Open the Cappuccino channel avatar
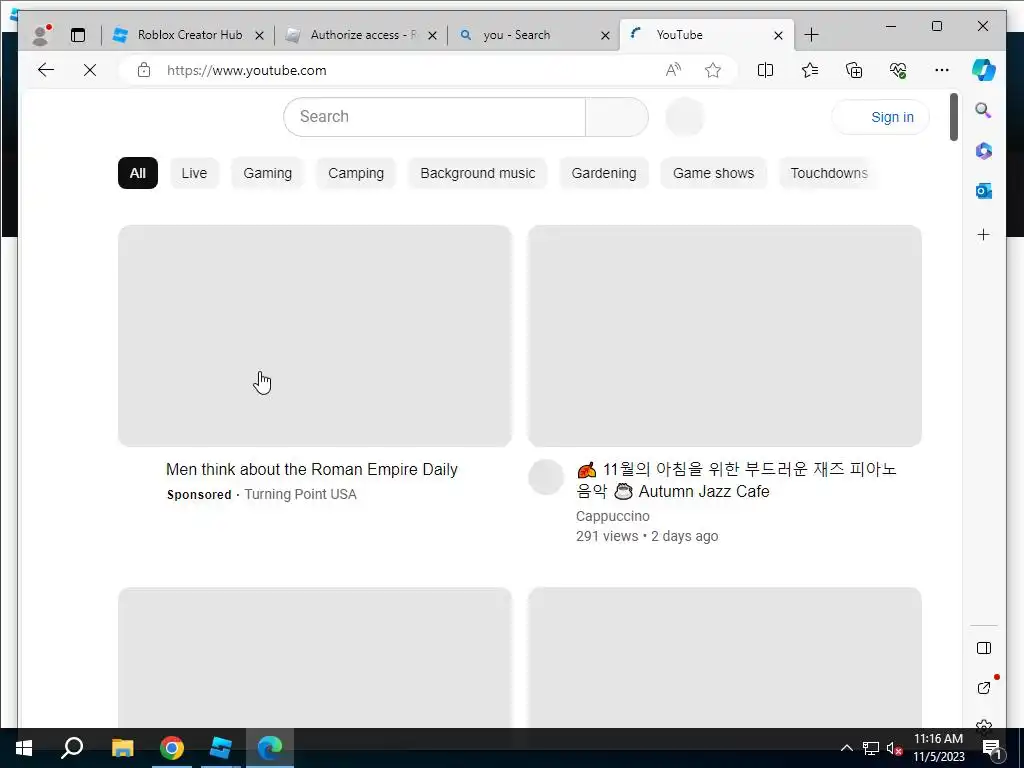 point(545,477)
